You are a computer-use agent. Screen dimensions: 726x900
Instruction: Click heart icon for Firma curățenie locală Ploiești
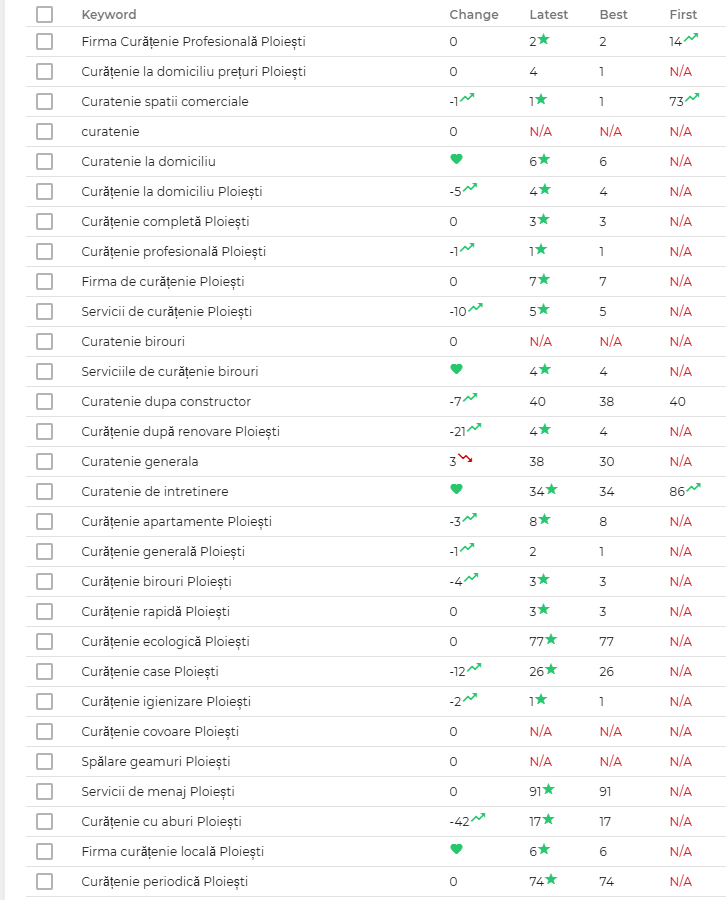click(456, 849)
